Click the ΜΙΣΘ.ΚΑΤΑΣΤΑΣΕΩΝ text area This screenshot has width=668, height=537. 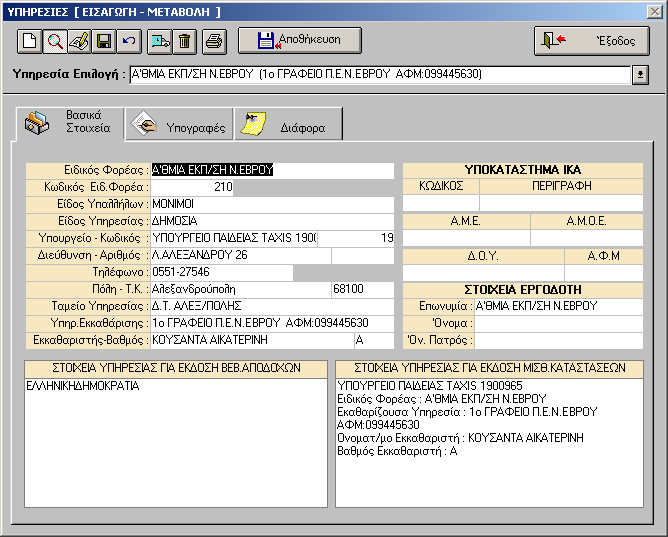coord(489,443)
